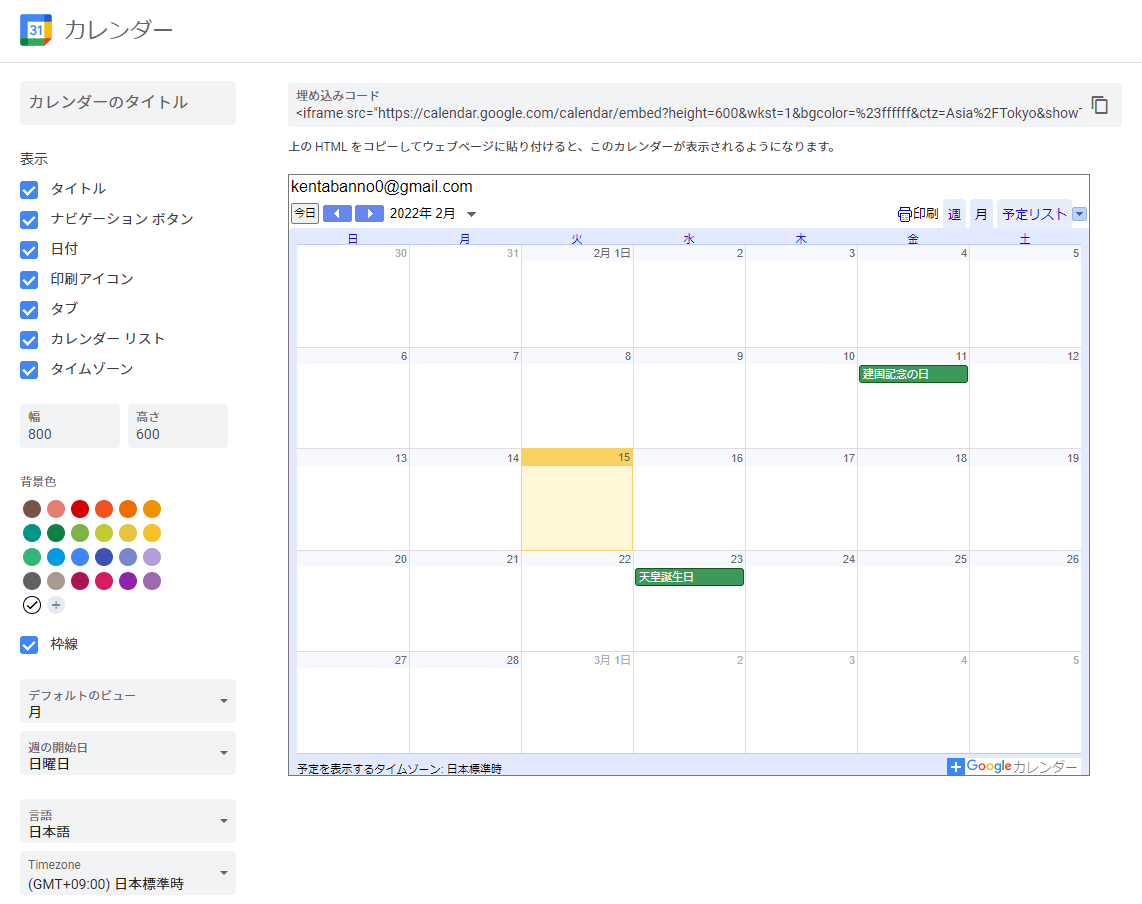Switch to the 月 month view tab

981,214
